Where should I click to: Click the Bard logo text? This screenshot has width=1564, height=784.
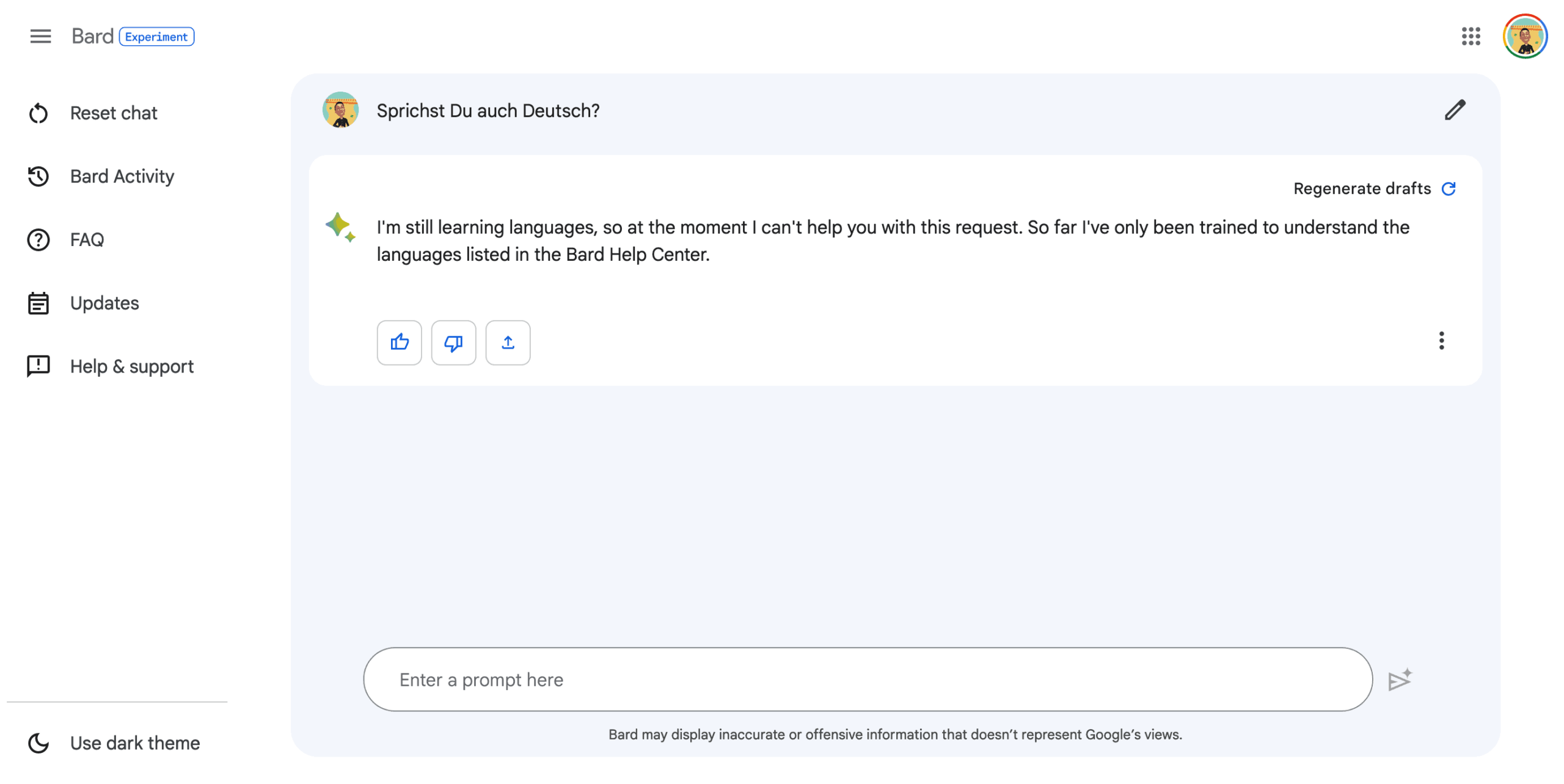[92, 37]
